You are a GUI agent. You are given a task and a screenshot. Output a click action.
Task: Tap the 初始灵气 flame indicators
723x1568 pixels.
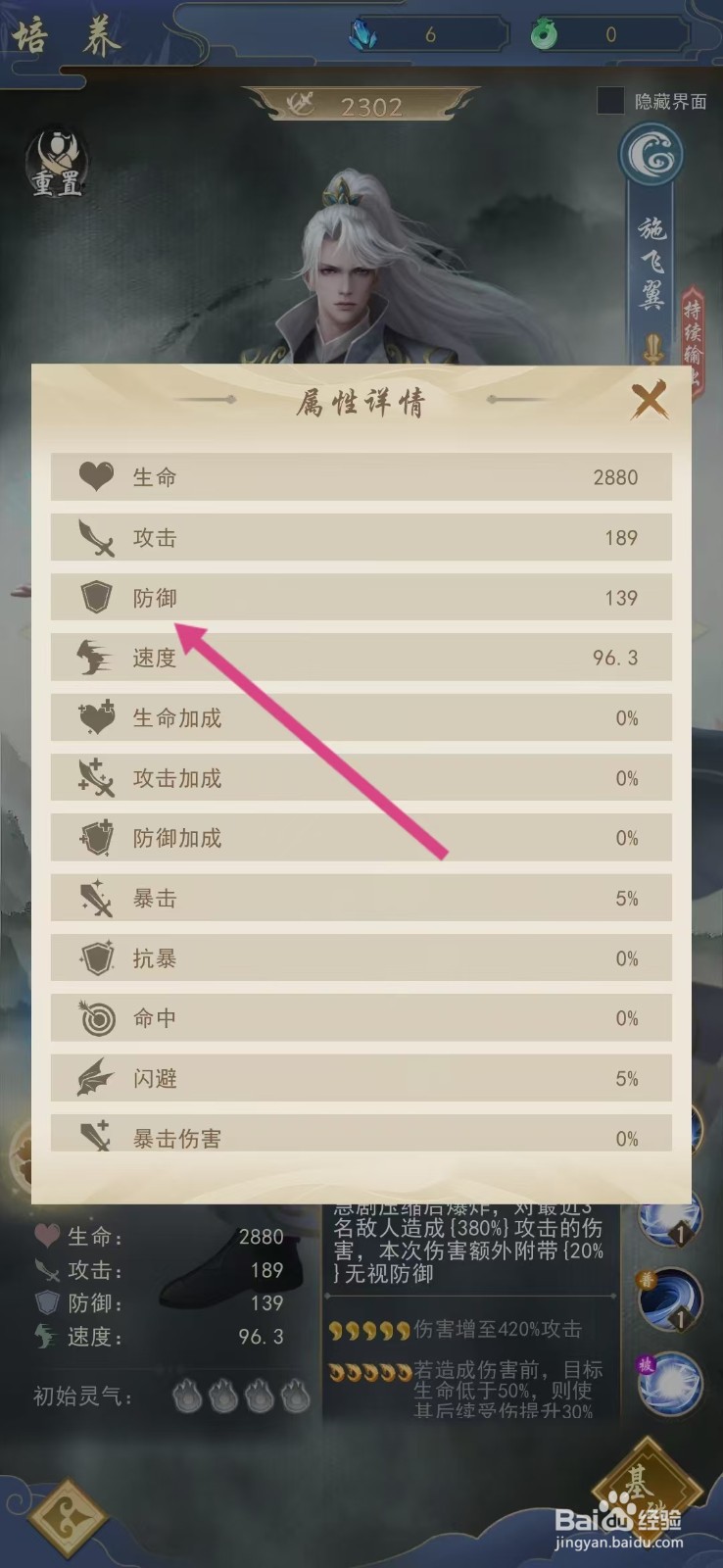pyautogui.click(x=241, y=1396)
